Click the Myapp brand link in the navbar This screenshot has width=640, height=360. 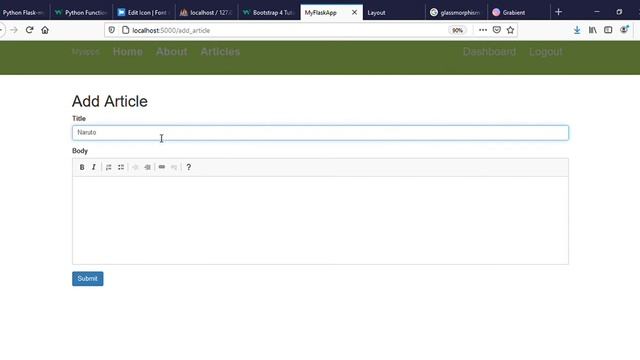[x=86, y=52]
